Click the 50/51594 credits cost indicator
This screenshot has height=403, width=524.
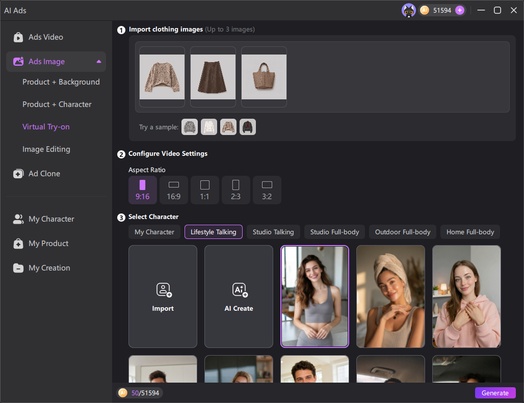coord(140,393)
